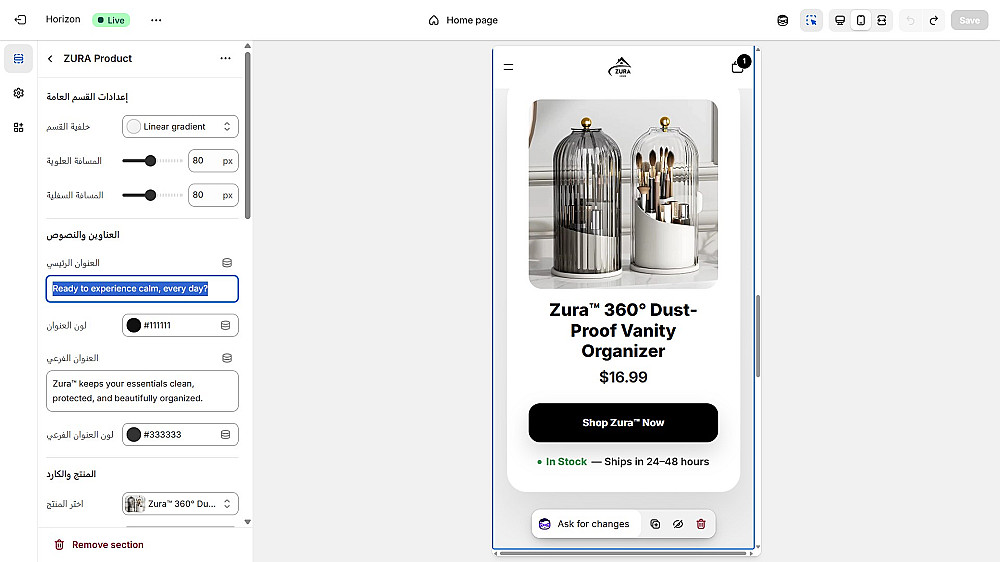This screenshot has width=1000, height=562.
Task: Click the redo arrow
Action: point(934,20)
